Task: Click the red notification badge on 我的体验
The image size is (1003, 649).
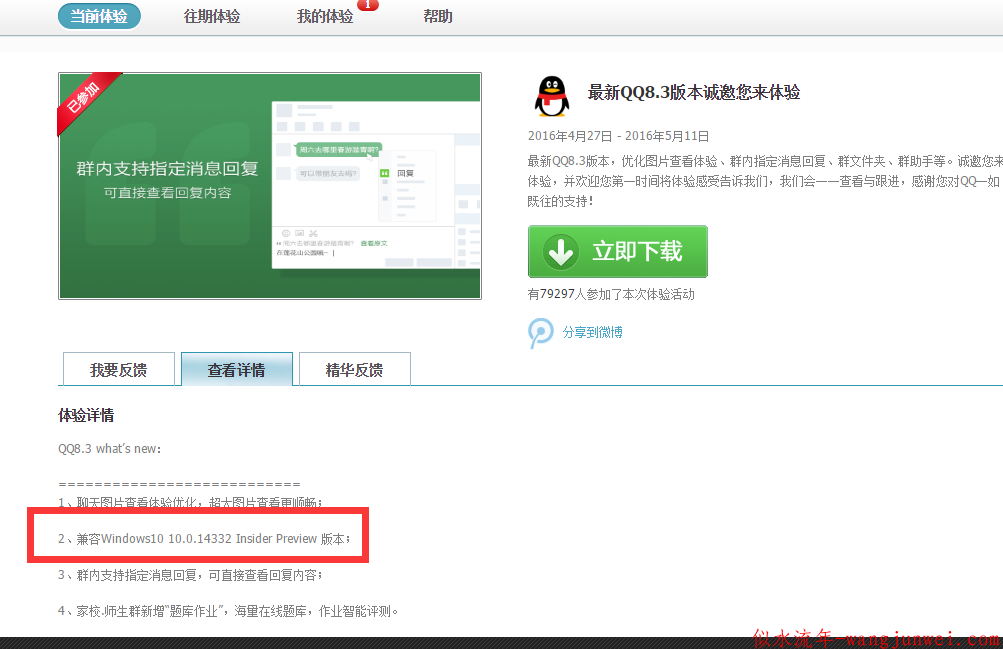Action: click(368, 4)
